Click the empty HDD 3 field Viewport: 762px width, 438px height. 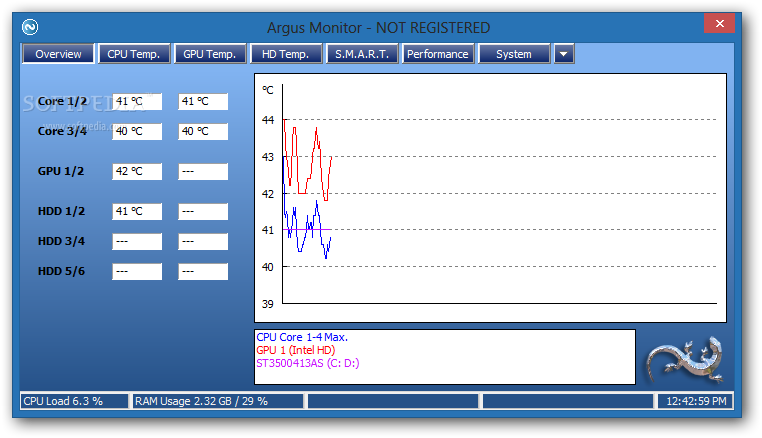(x=137, y=242)
